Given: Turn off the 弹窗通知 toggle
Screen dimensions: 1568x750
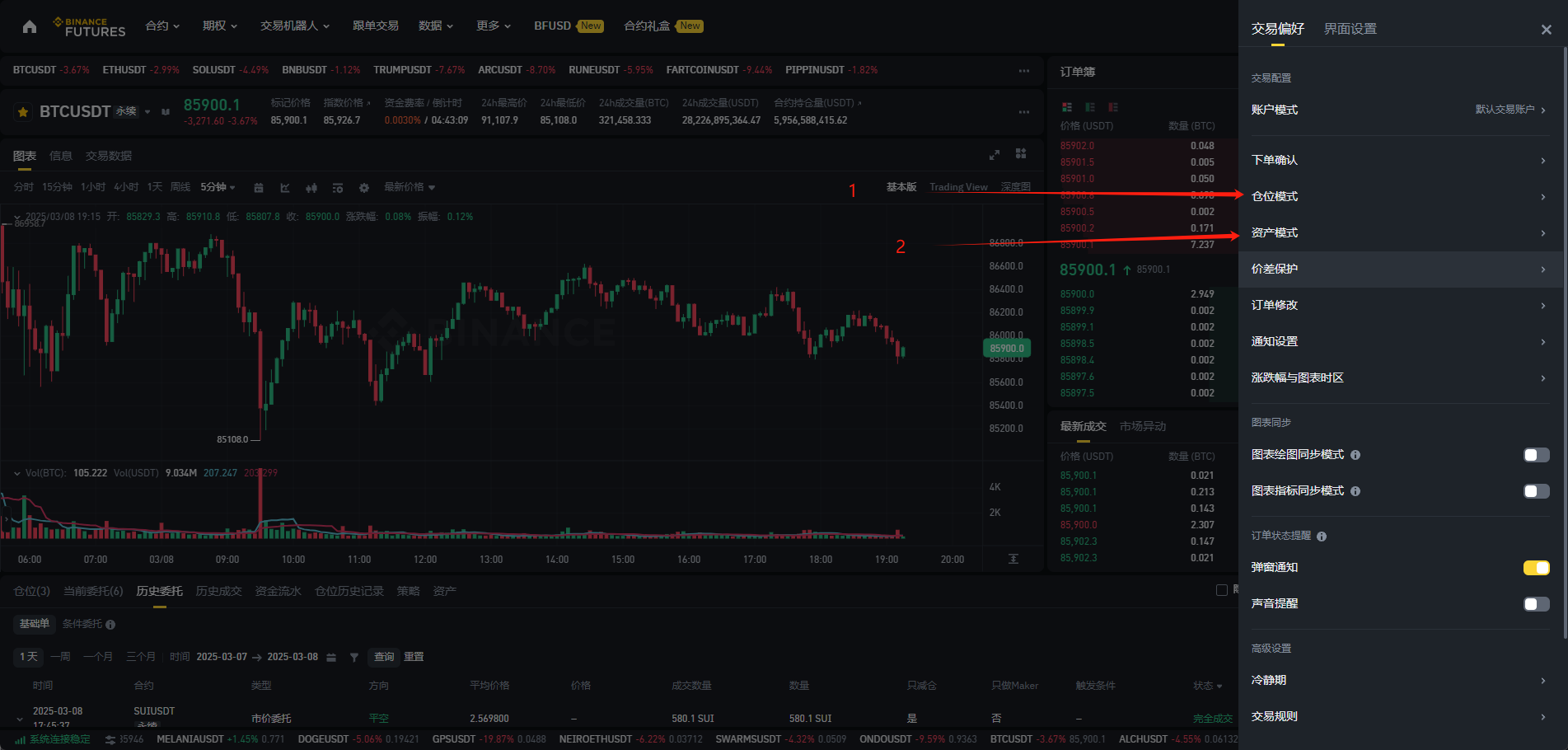Looking at the screenshot, I should 1536,568.
